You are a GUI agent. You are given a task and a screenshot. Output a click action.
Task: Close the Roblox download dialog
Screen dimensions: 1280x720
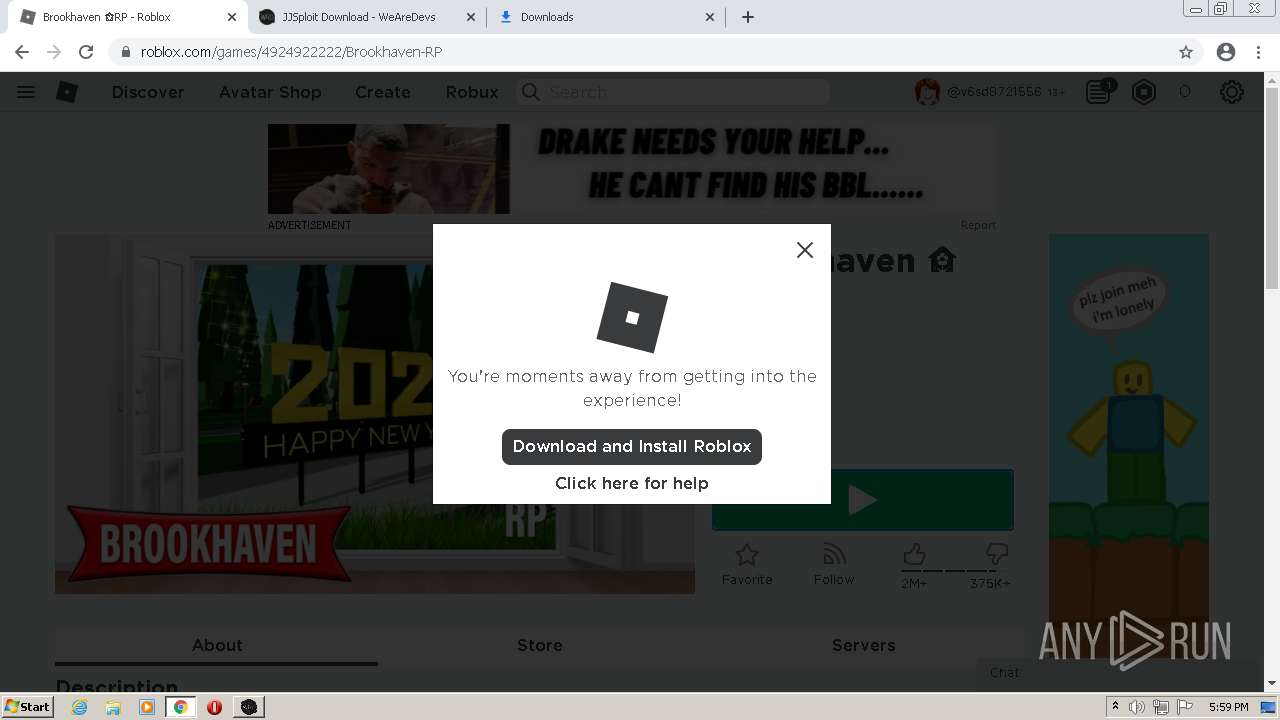[804, 250]
